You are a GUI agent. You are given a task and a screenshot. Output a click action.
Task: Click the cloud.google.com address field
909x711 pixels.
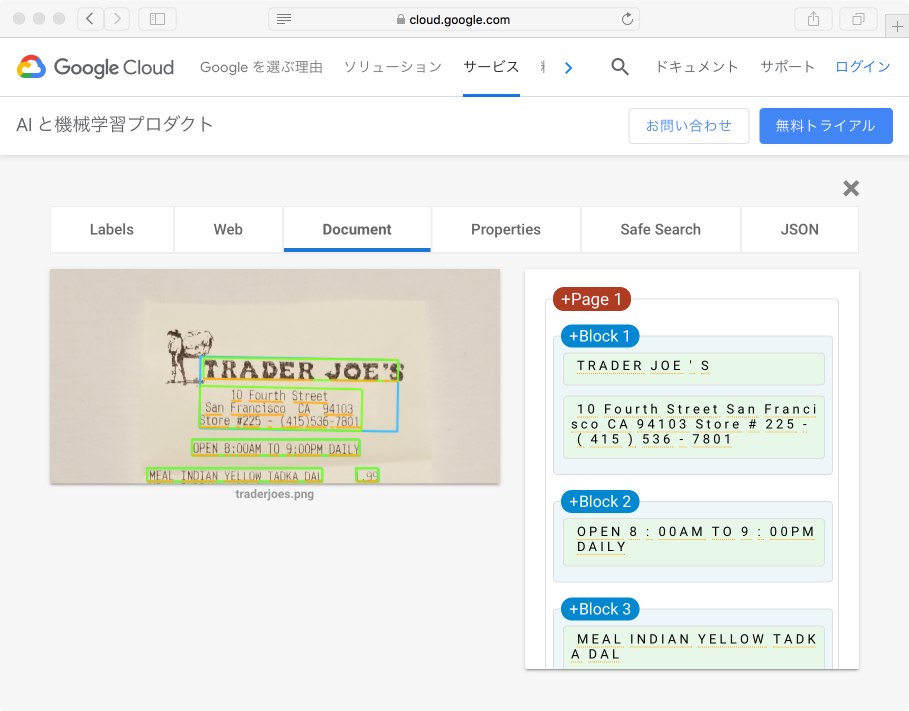454,19
